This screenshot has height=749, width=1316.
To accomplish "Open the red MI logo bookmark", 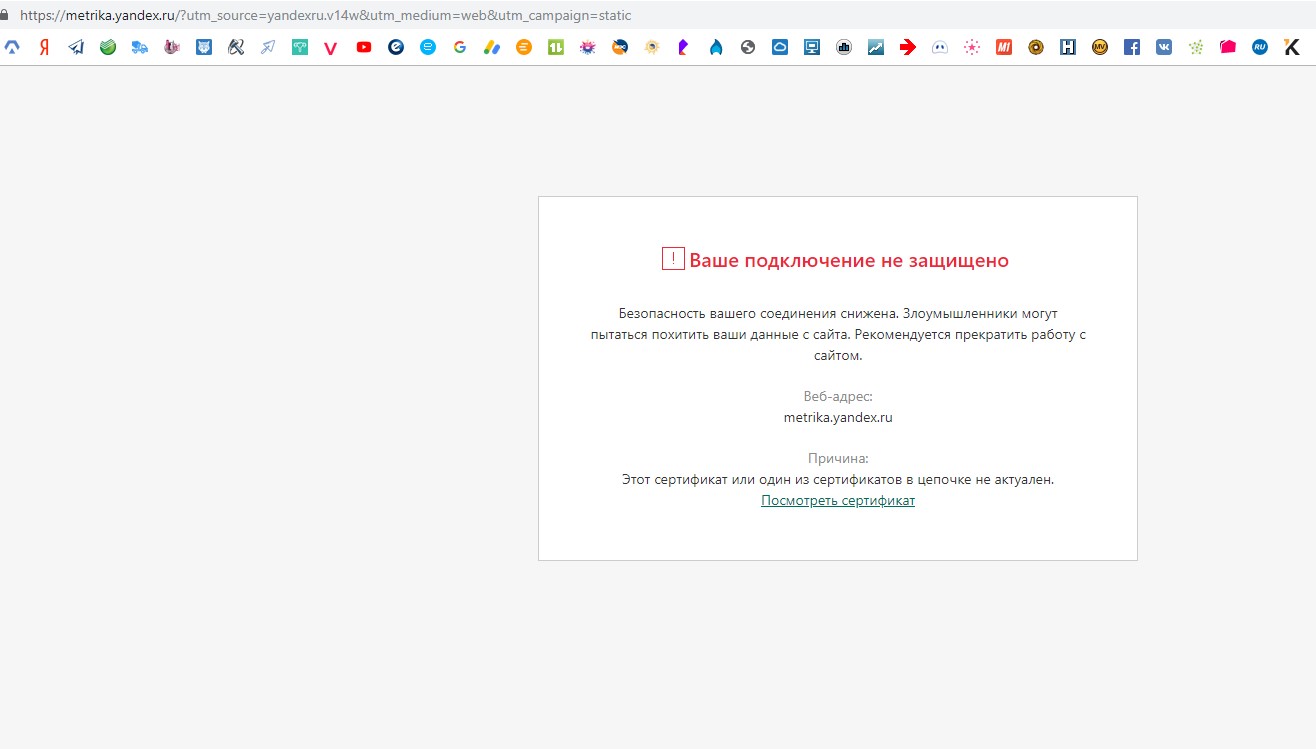I will [x=1004, y=47].
